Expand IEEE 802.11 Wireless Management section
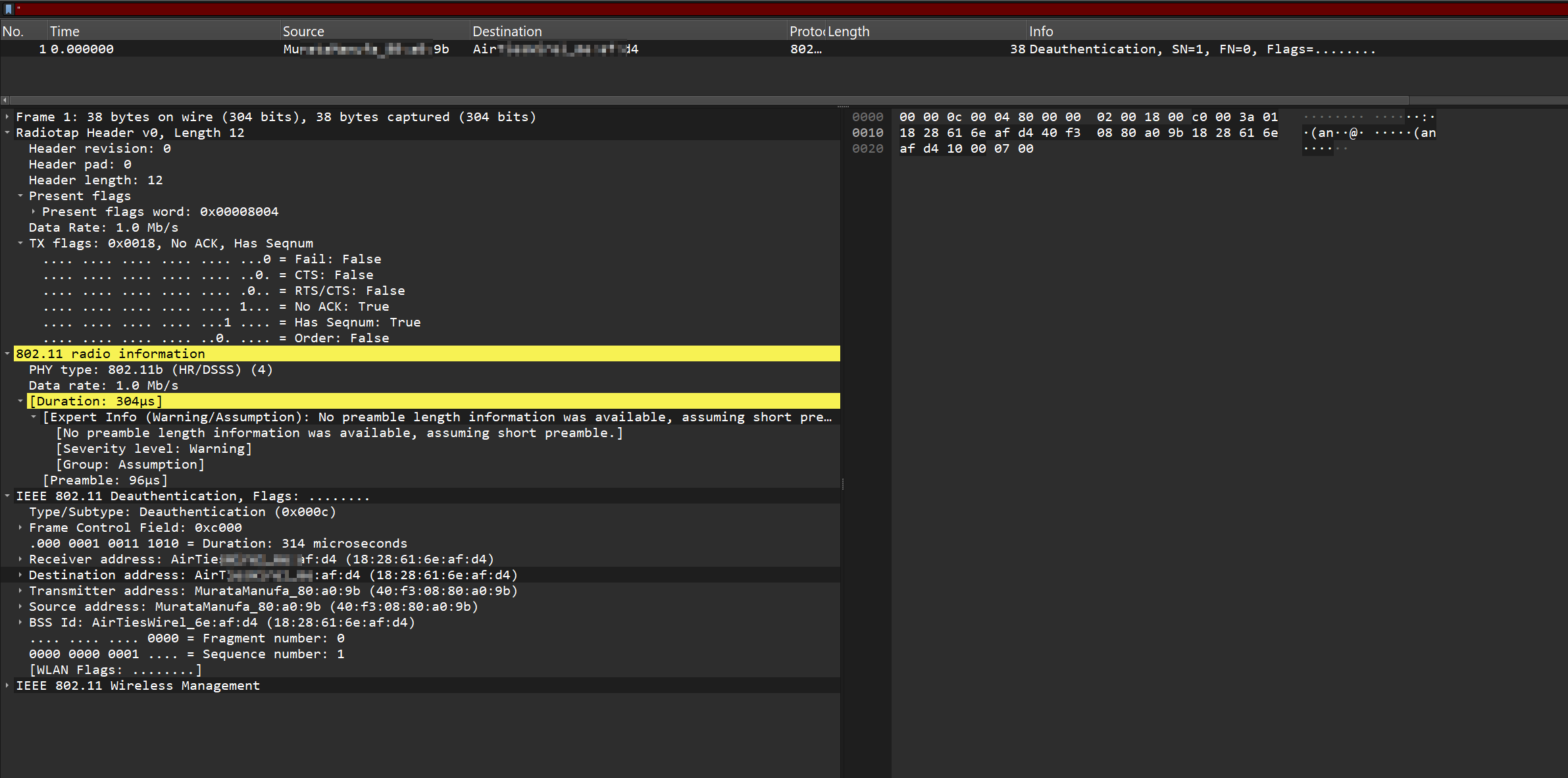 click(x=7, y=686)
